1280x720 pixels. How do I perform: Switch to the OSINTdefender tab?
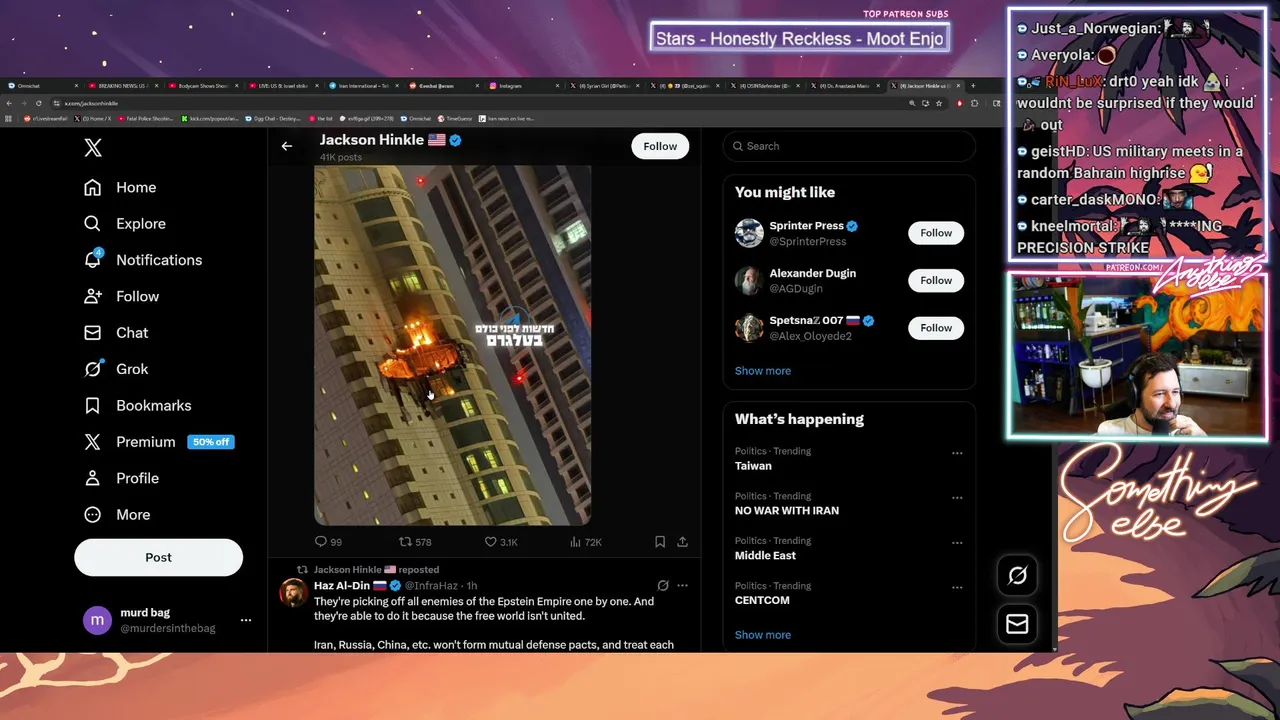tap(764, 86)
